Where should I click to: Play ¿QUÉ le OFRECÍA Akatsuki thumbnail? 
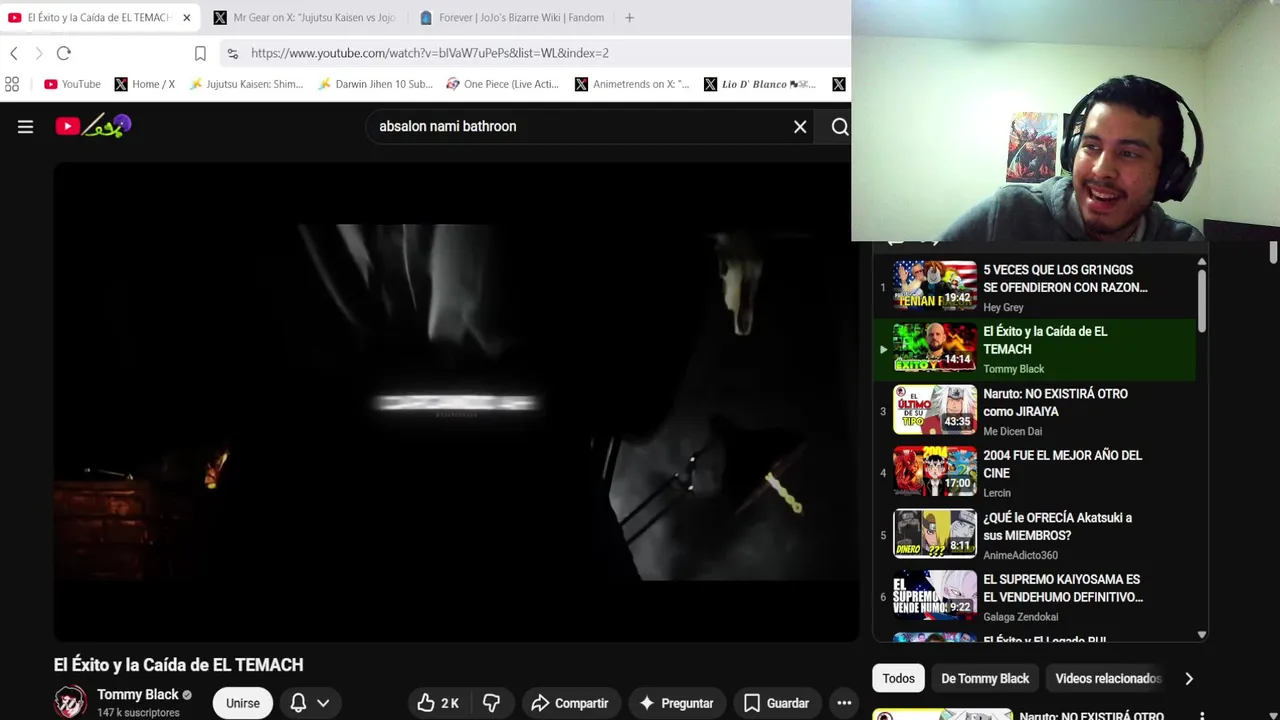point(934,534)
